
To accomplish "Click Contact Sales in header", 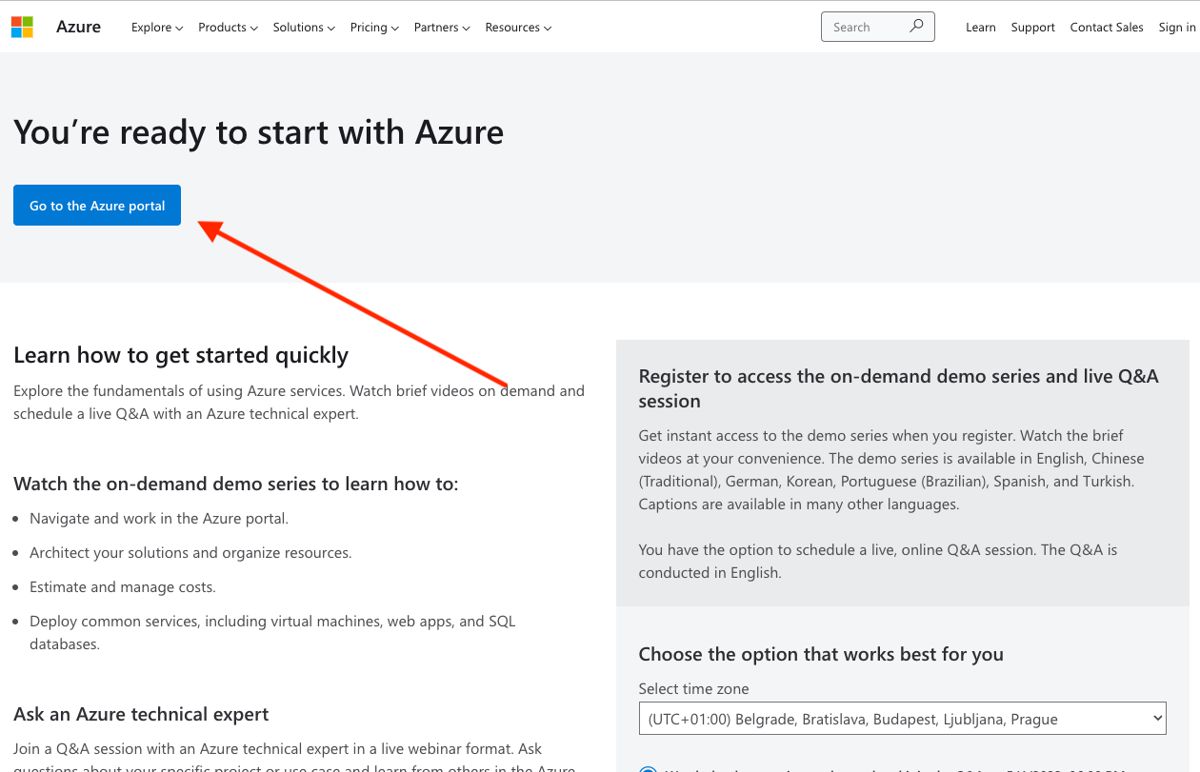I will point(1106,27).
